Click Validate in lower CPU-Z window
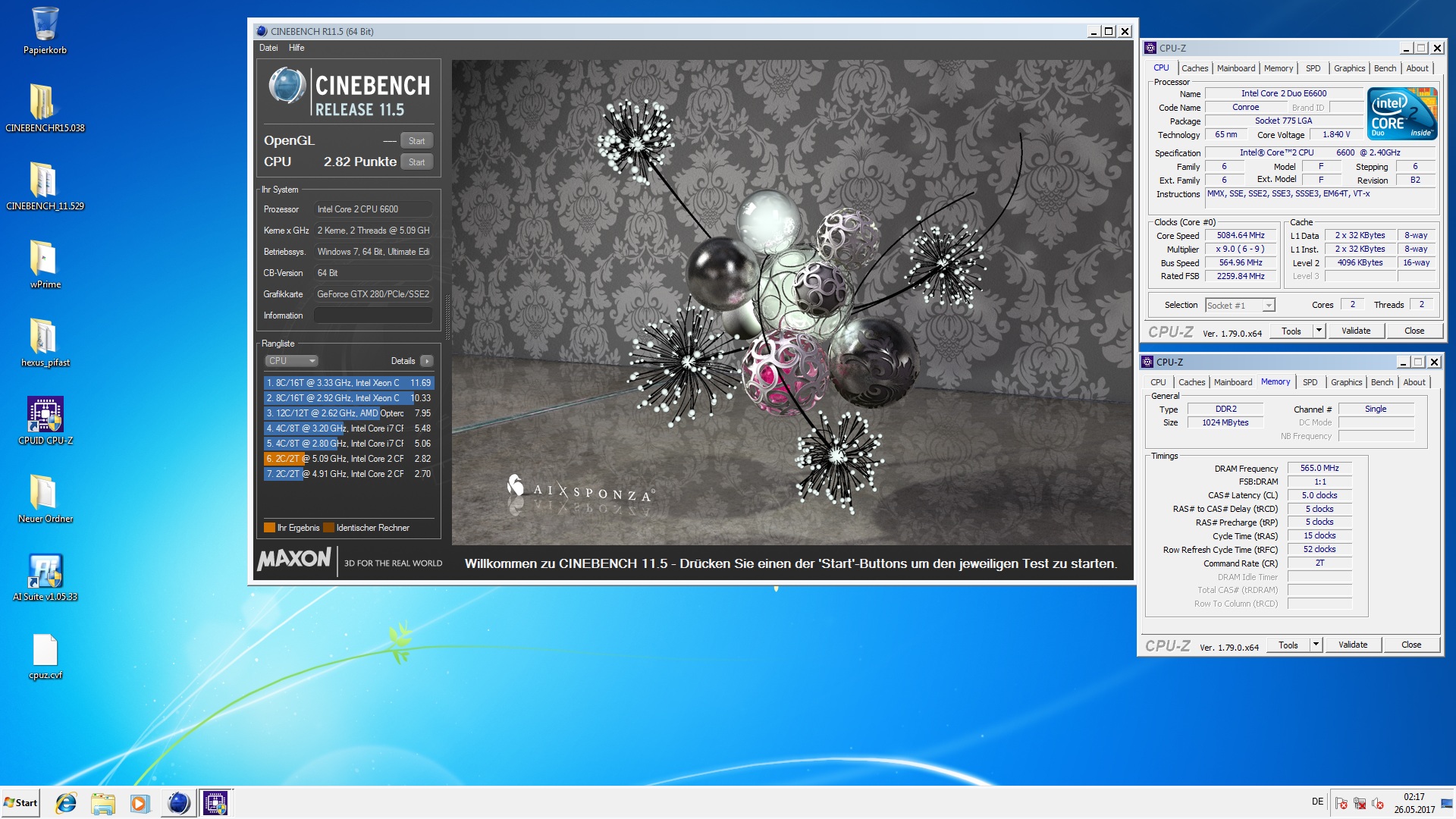Image resolution: width=1456 pixels, height=819 pixels. (1352, 645)
